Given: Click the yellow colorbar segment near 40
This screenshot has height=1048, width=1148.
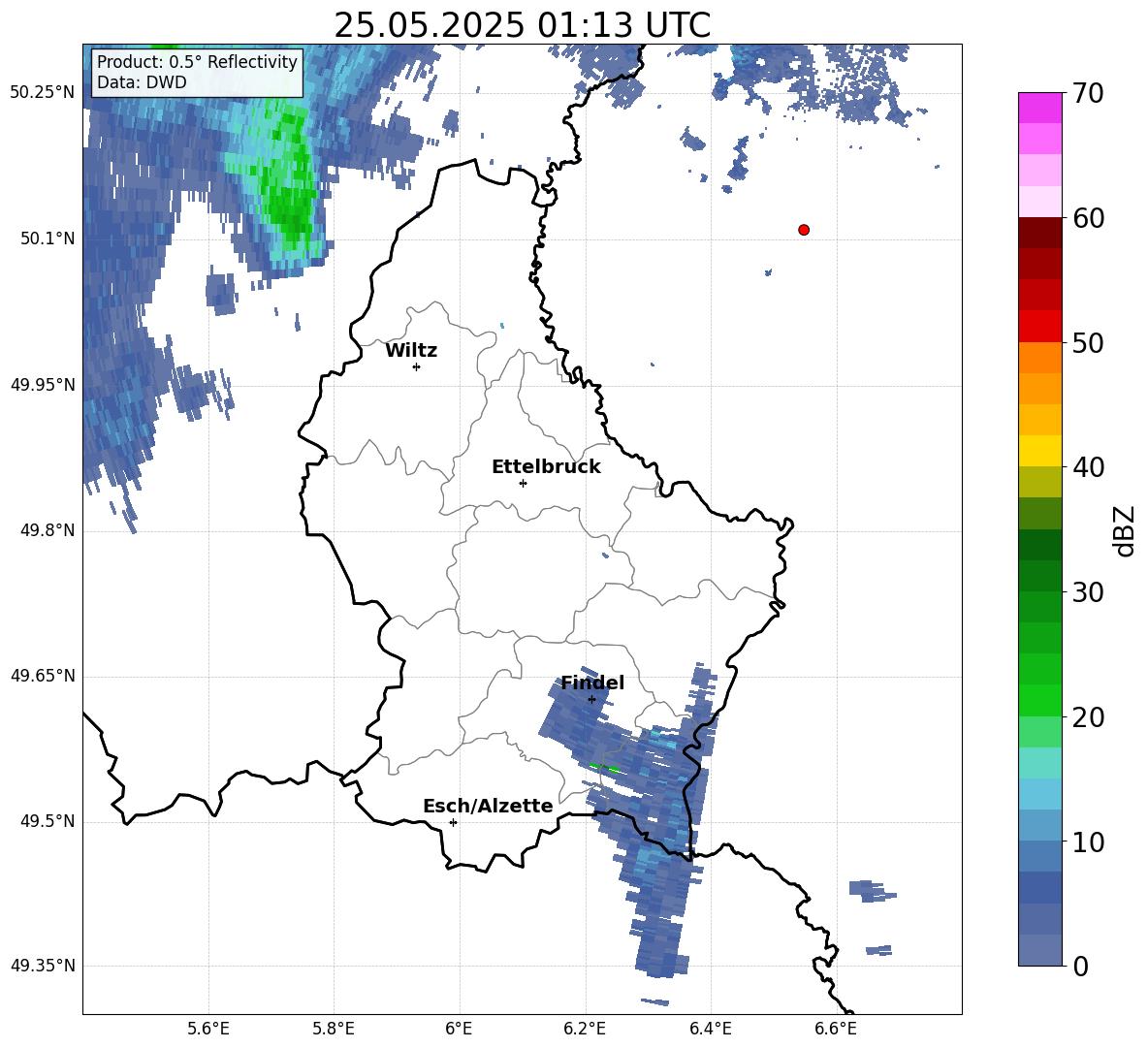Looking at the screenshot, I should (1040, 451).
